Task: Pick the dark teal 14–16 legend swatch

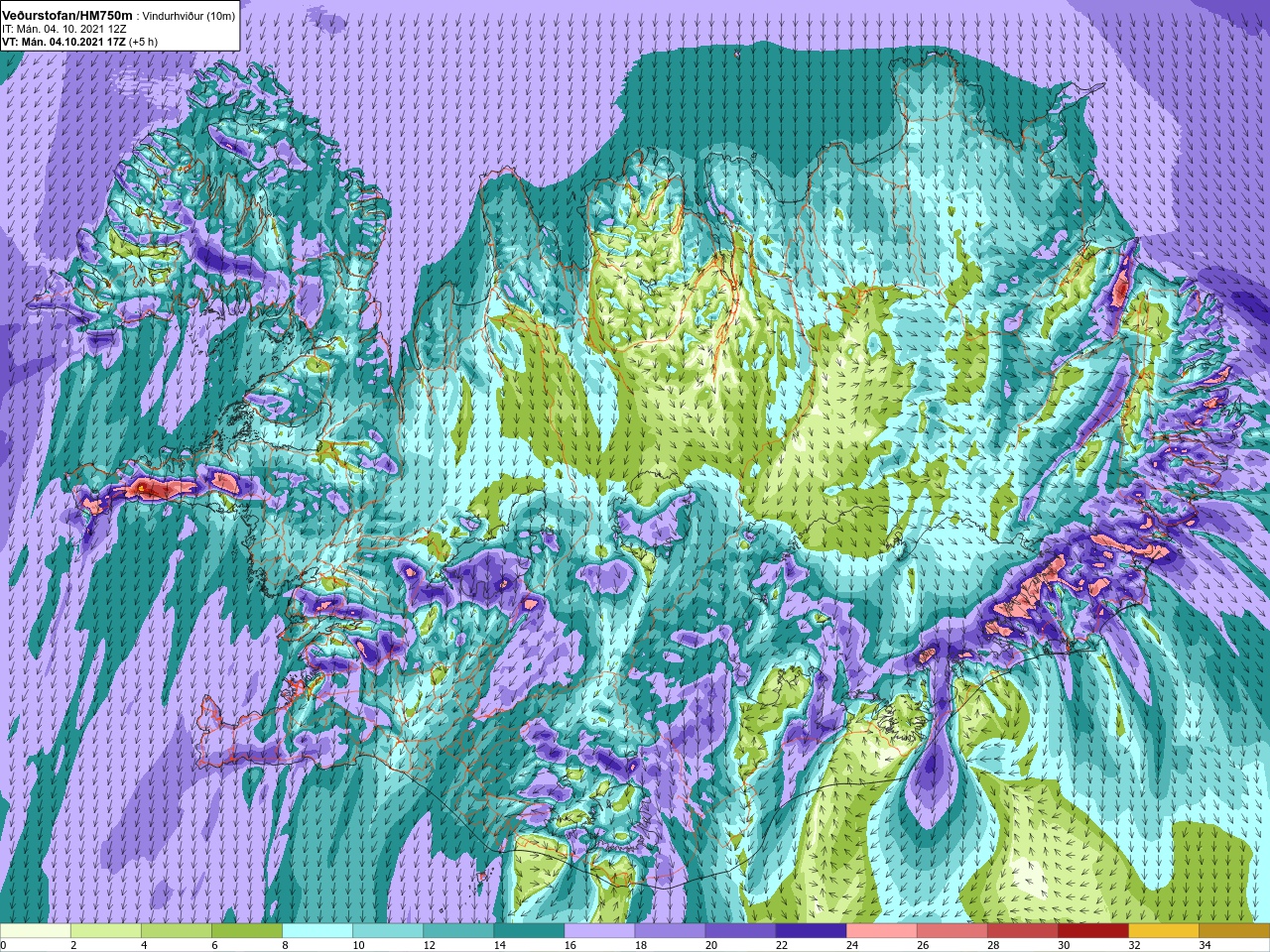Action: pos(529,931)
